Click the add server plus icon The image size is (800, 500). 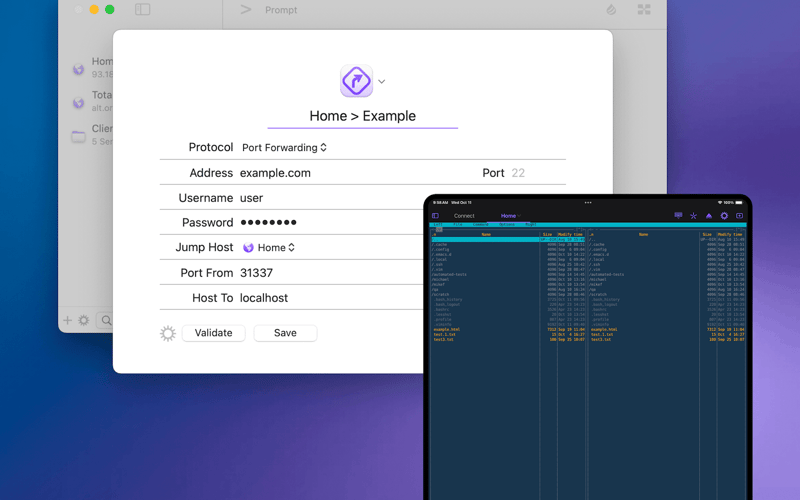[x=67, y=320]
